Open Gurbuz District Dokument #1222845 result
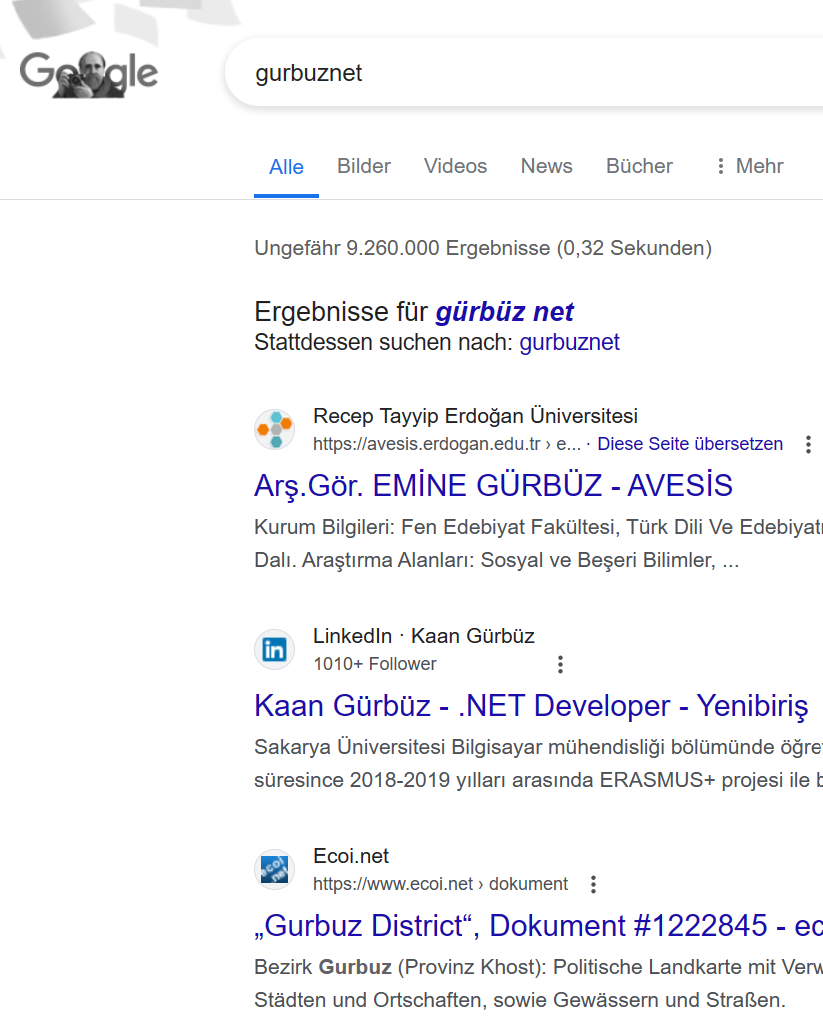Viewport: 823px width, 1021px height. click(x=538, y=926)
